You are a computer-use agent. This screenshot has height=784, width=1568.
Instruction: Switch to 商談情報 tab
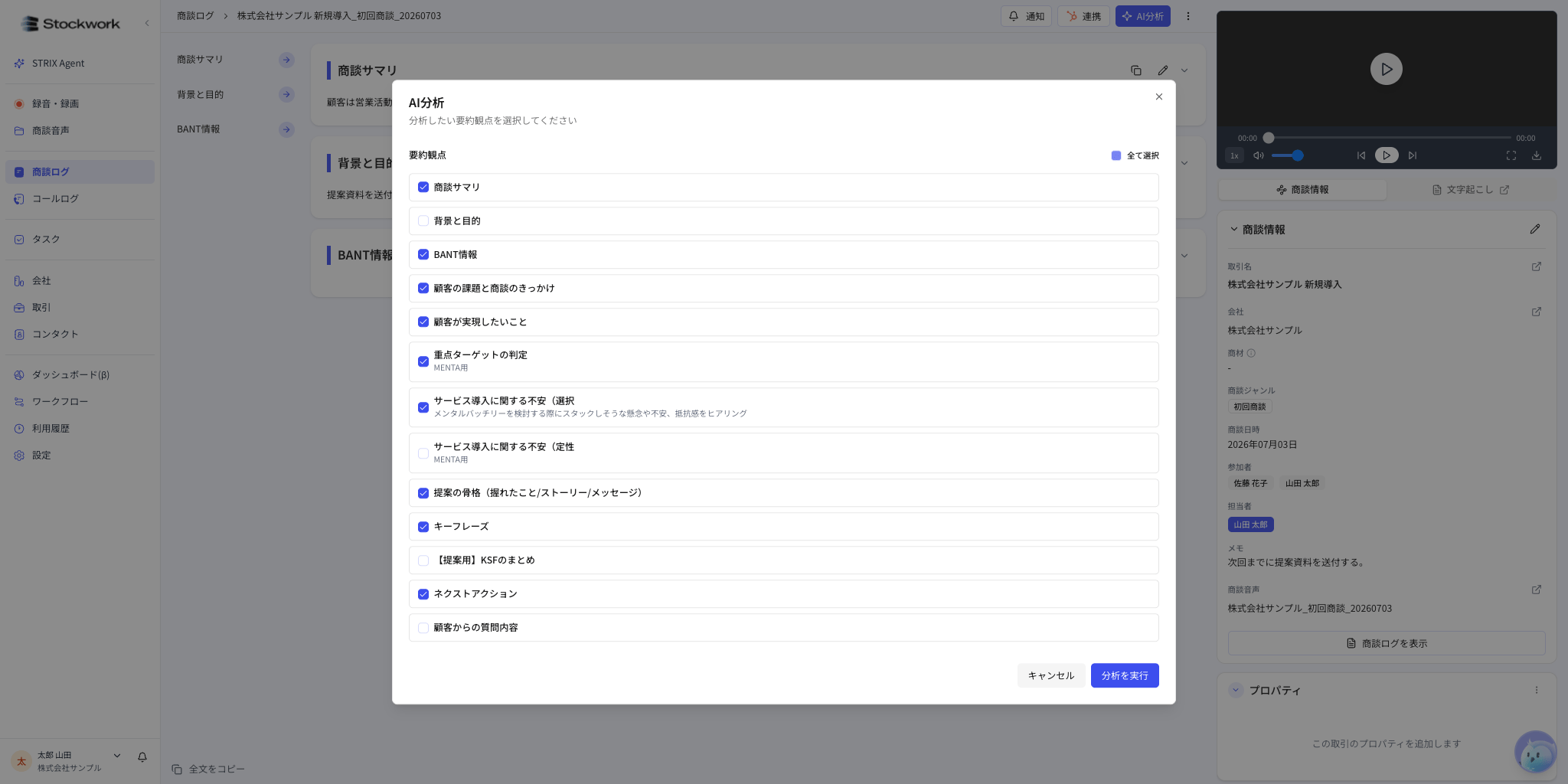coord(1302,189)
